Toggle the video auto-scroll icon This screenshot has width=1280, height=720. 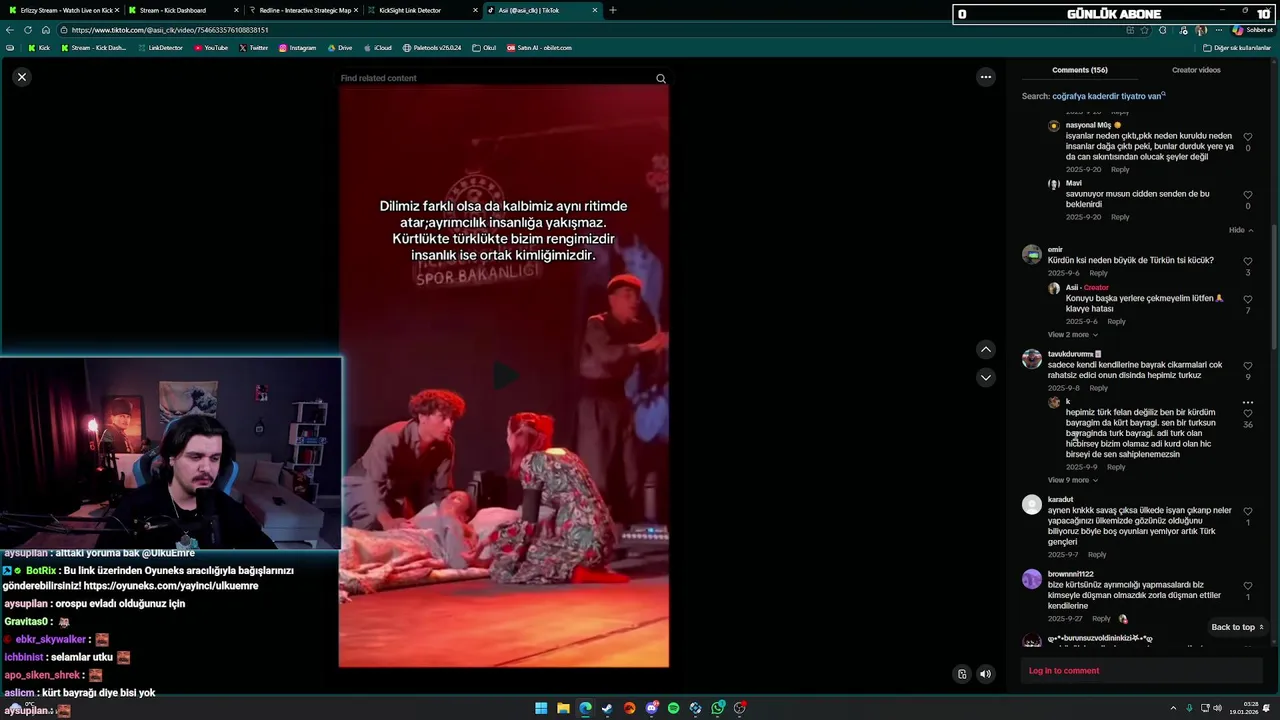[x=962, y=674]
